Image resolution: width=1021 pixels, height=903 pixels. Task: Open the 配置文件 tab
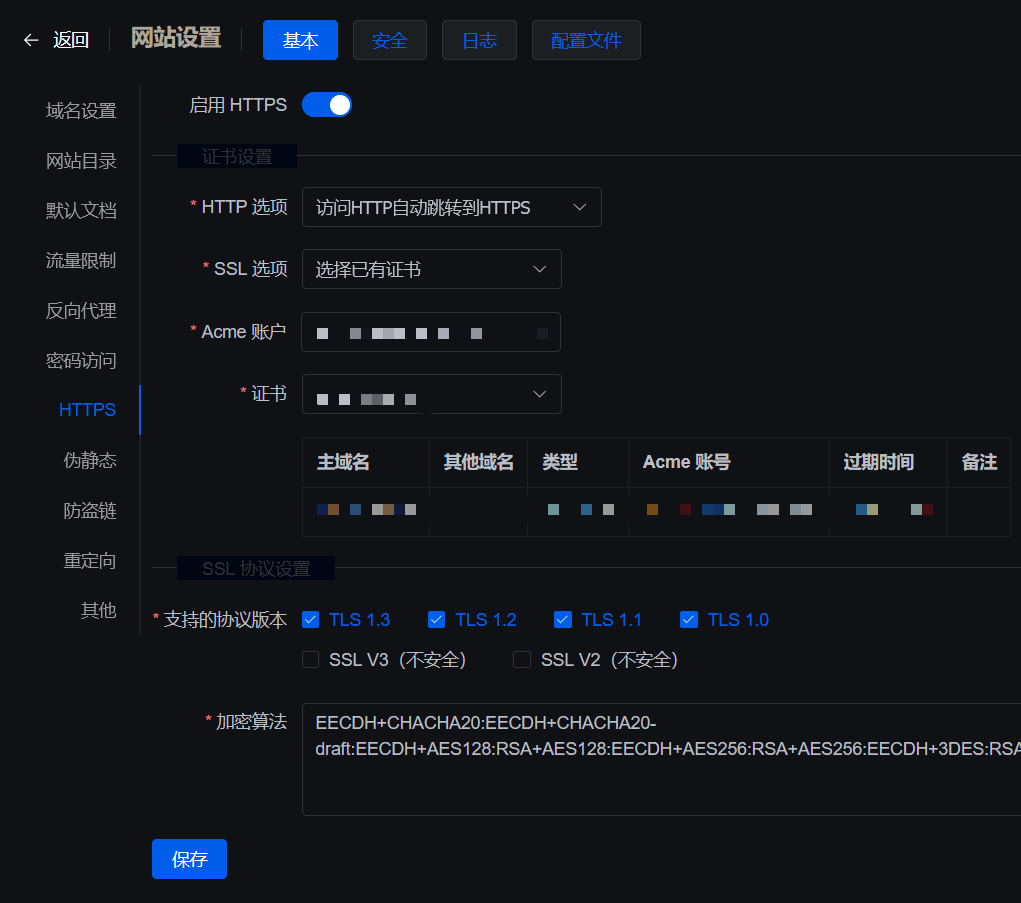click(x=586, y=40)
